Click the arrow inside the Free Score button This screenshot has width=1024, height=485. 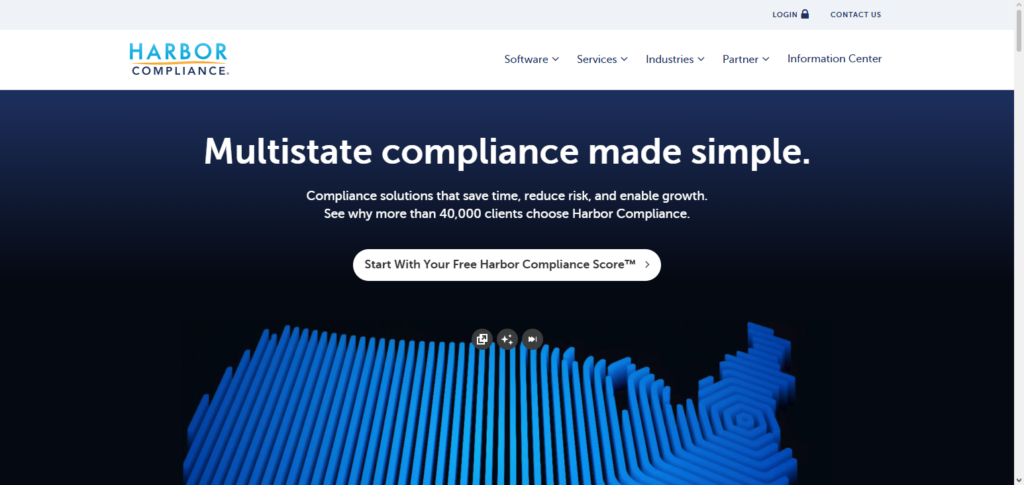point(647,265)
